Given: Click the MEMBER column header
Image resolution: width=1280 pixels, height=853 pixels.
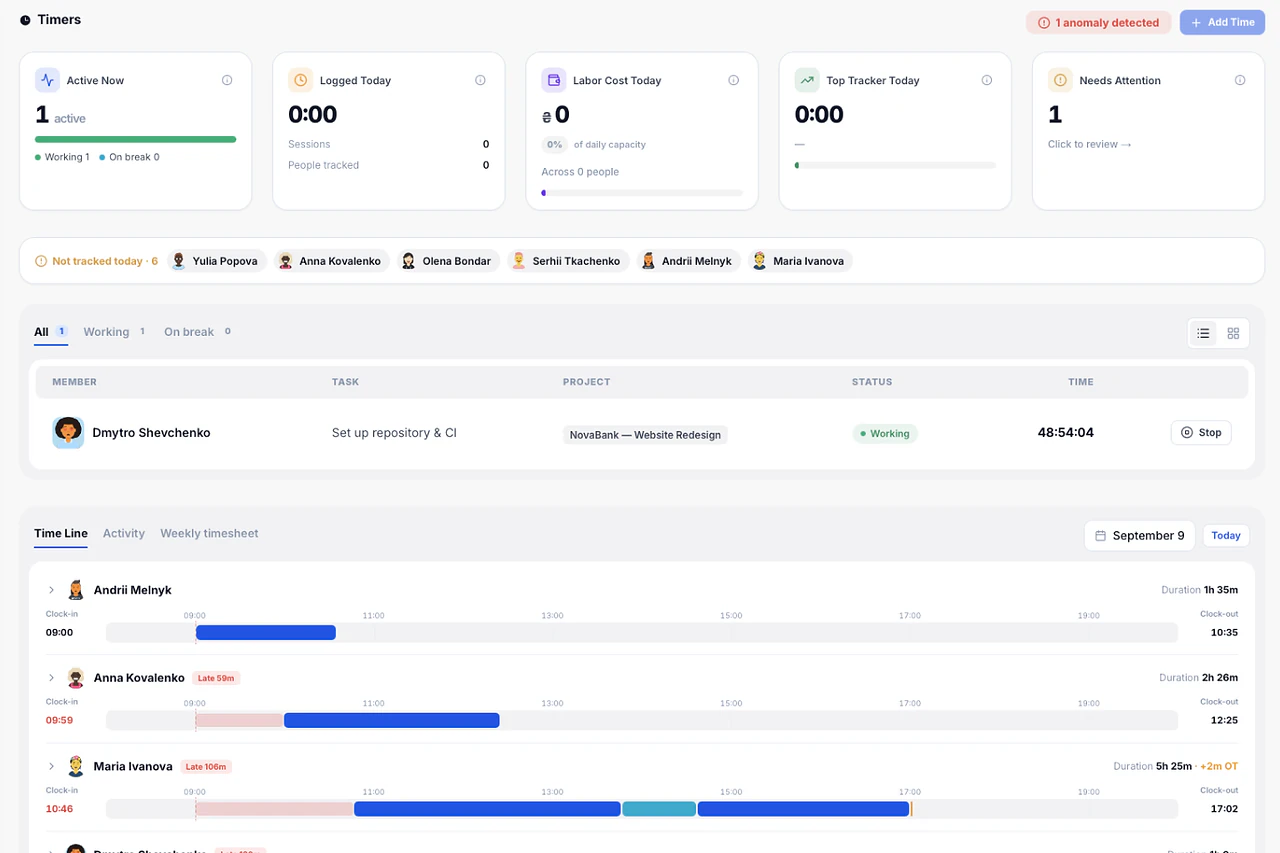Looking at the screenshot, I should (x=74, y=382).
